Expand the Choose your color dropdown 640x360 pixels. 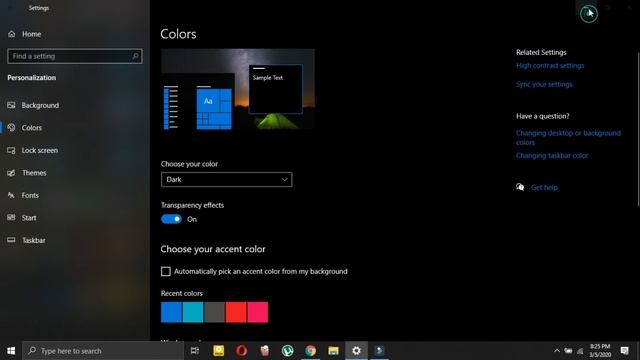(x=227, y=180)
